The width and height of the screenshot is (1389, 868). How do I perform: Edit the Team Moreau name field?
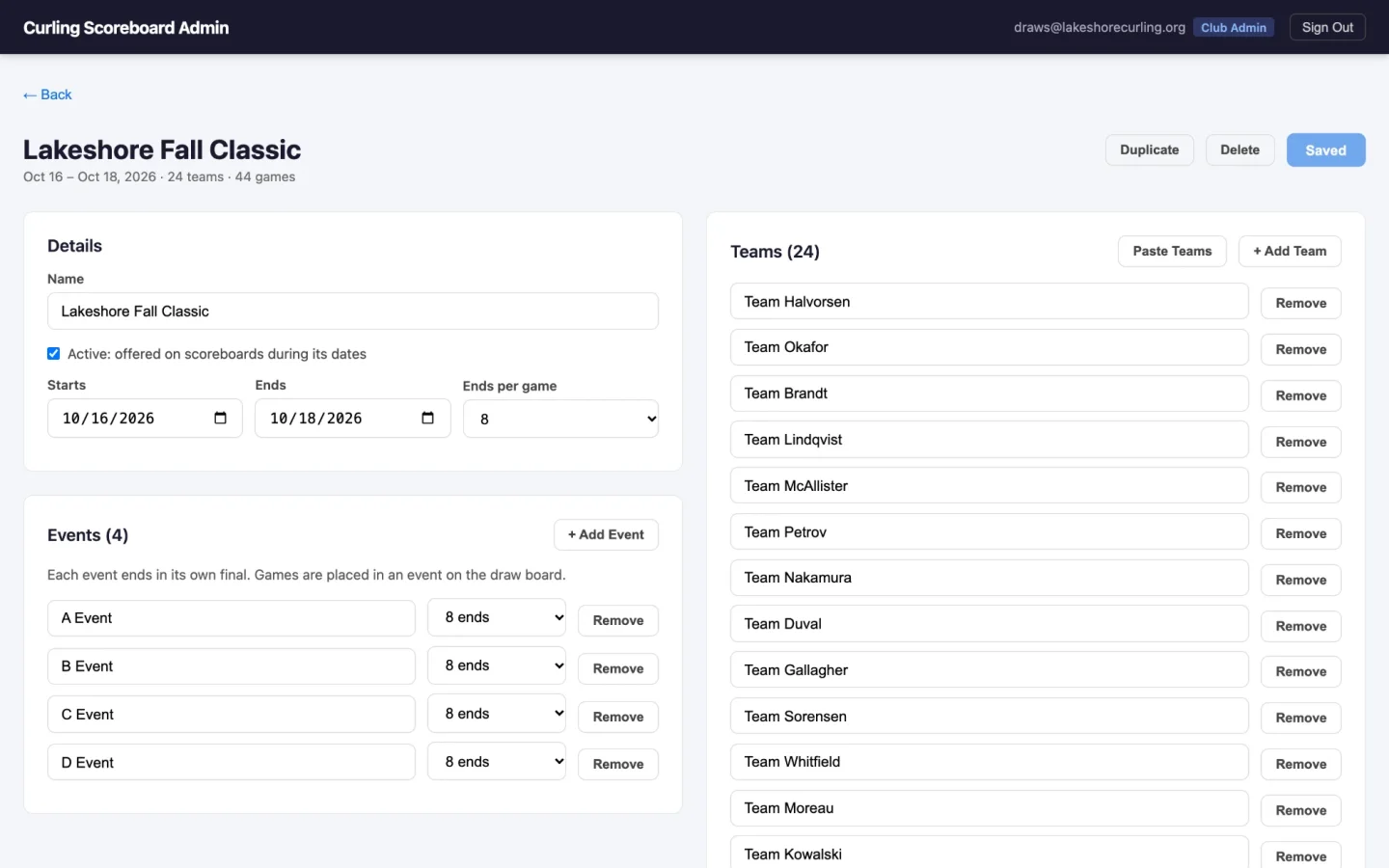pos(990,808)
